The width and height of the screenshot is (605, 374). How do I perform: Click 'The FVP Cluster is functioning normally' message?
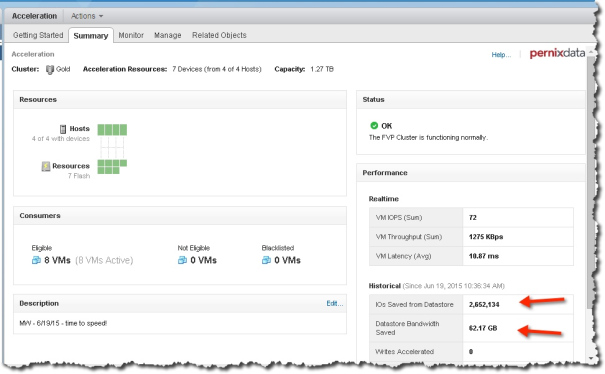pyautogui.click(x=428, y=138)
